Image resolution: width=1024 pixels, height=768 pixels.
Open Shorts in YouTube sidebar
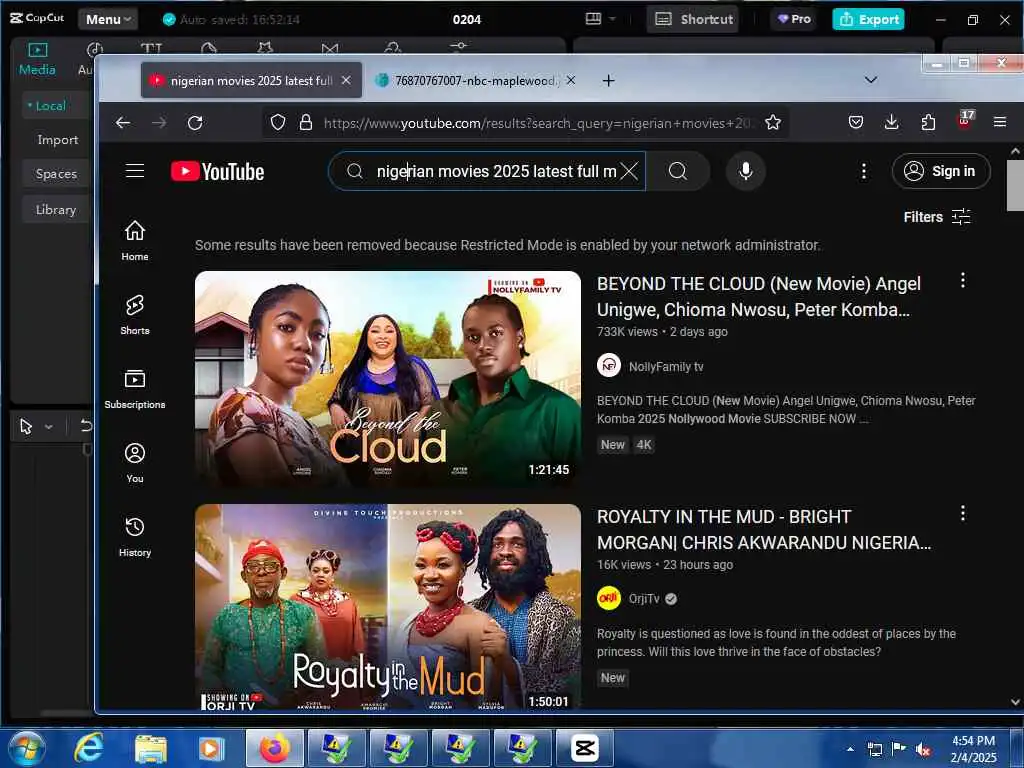point(135,315)
